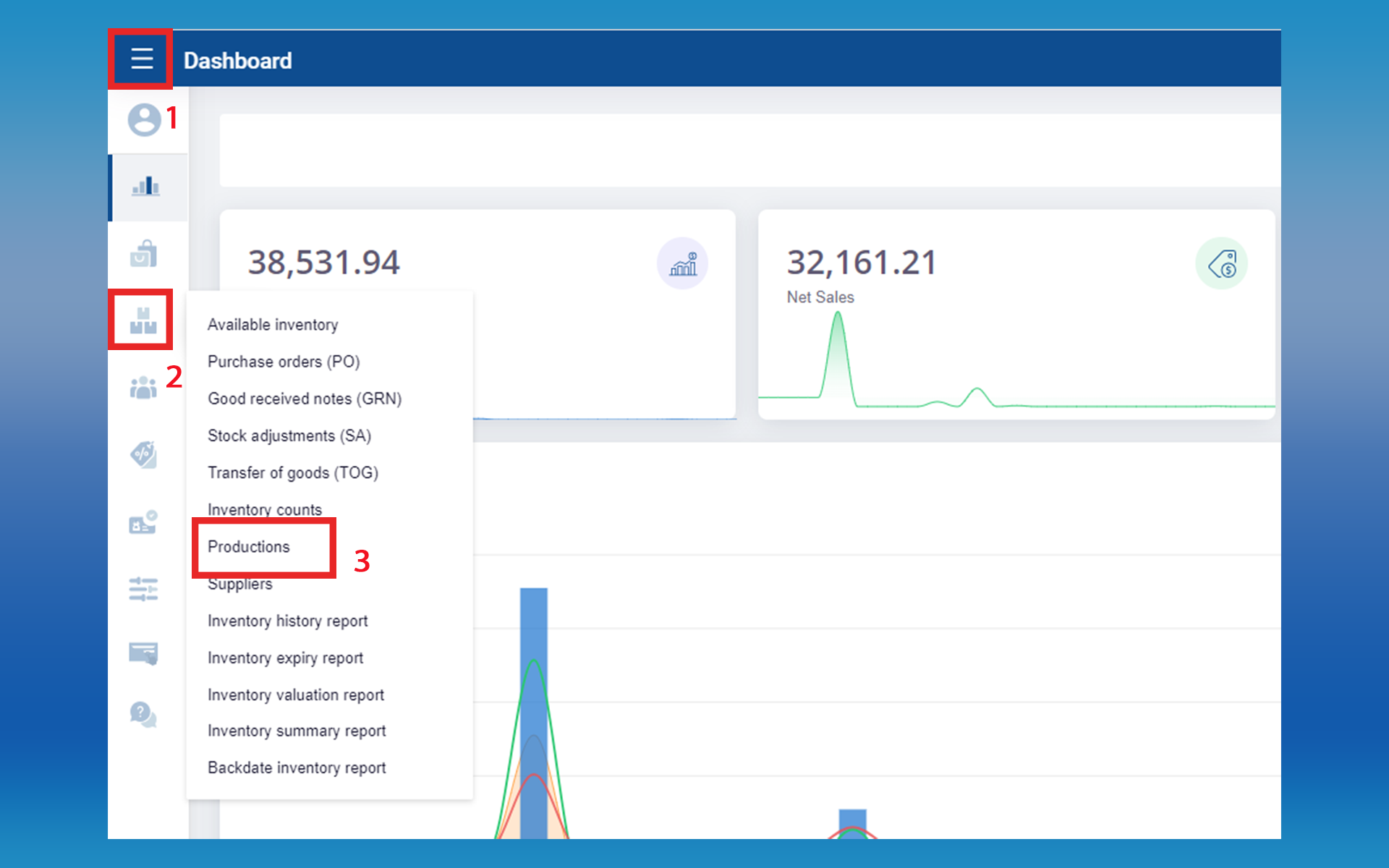The image size is (1389, 868).
Task: Open Backdate inventory report
Action: pyautogui.click(x=297, y=768)
